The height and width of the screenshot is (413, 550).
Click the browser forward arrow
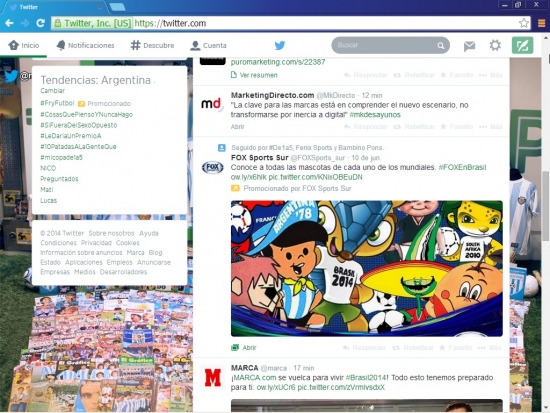pos(25,23)
